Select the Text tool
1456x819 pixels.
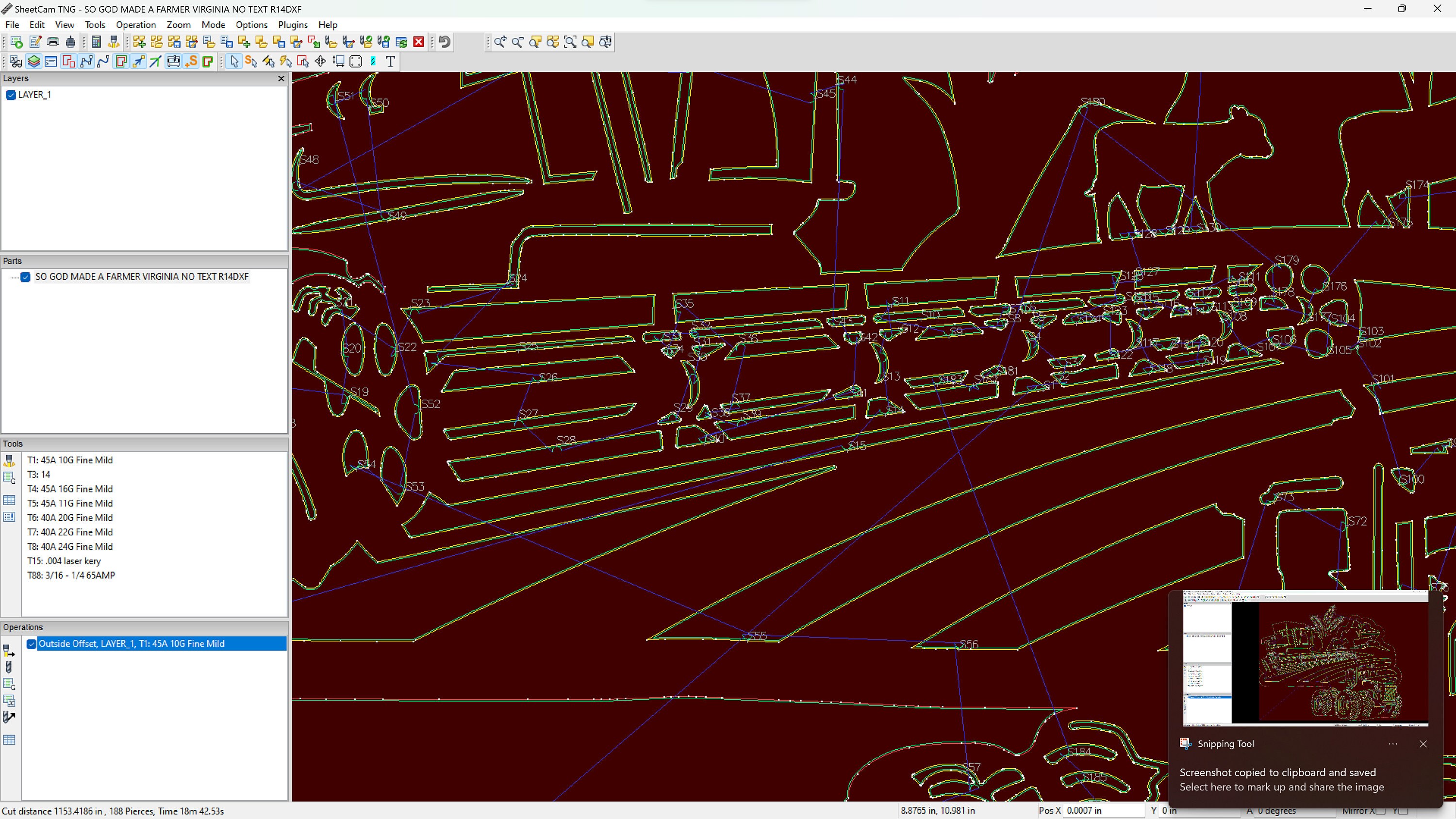[x=390, y=62]
